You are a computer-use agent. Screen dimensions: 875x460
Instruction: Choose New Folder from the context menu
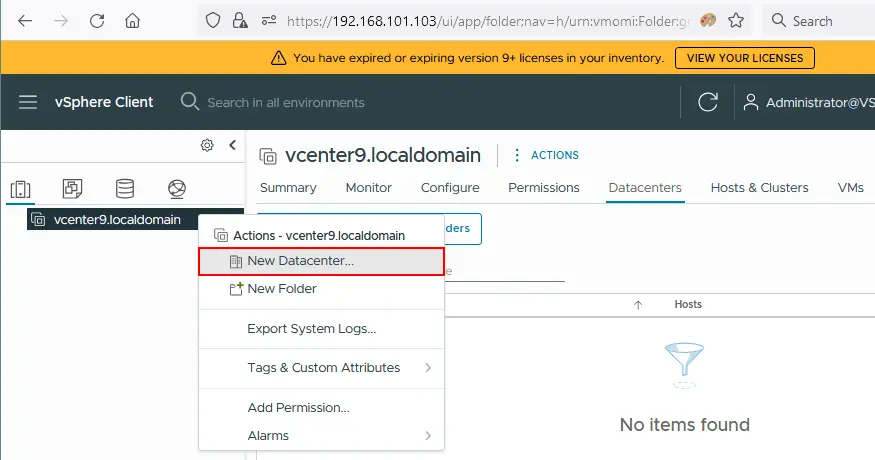click(321, 289)
